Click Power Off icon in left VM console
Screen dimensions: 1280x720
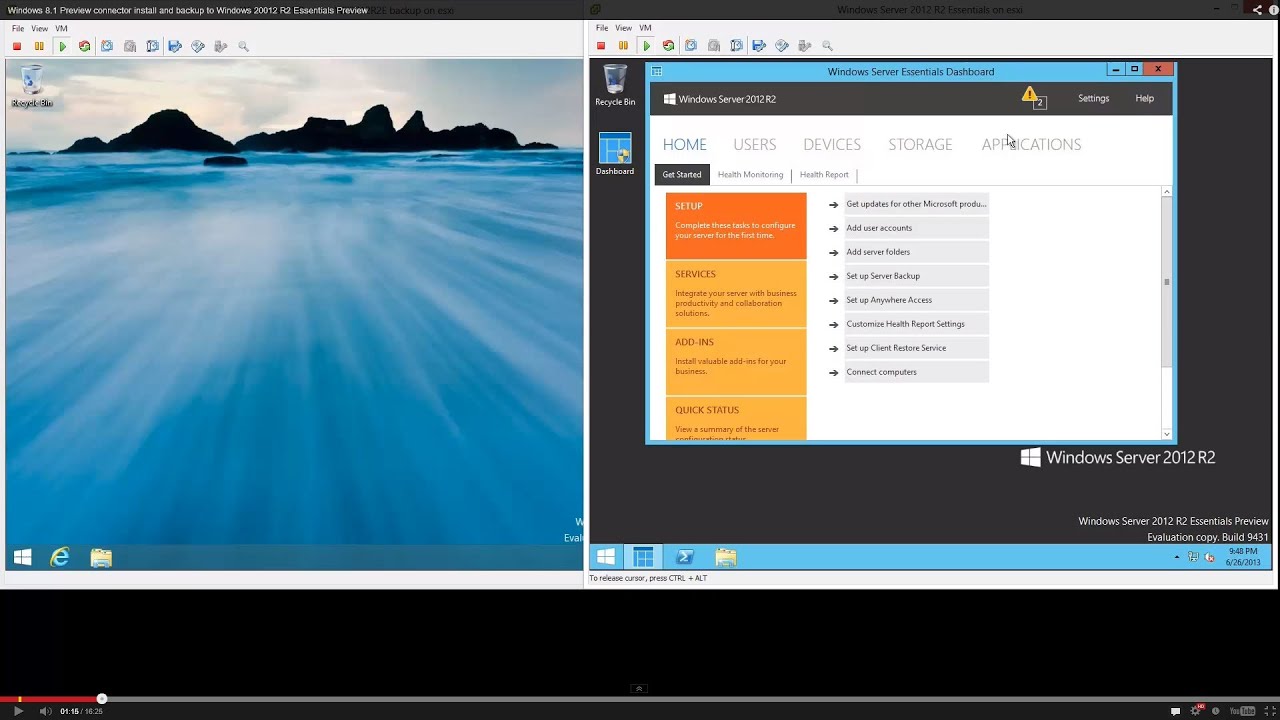[17, 46]
